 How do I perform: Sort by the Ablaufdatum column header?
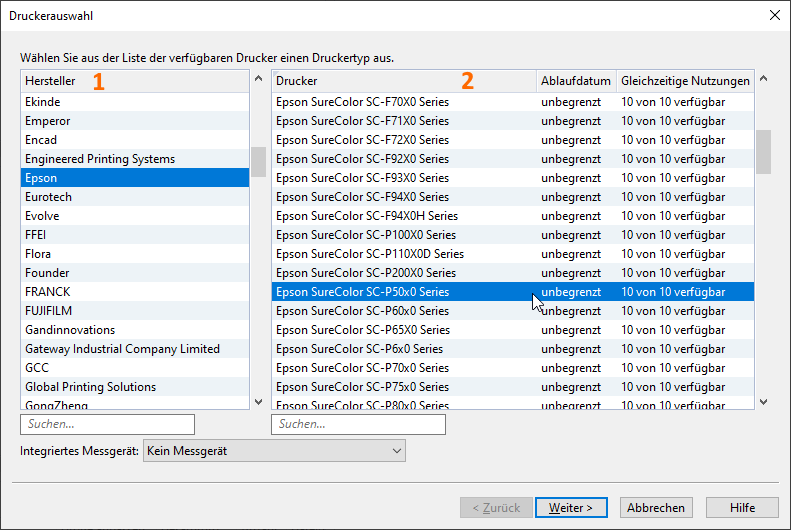(x=575, y=81)
